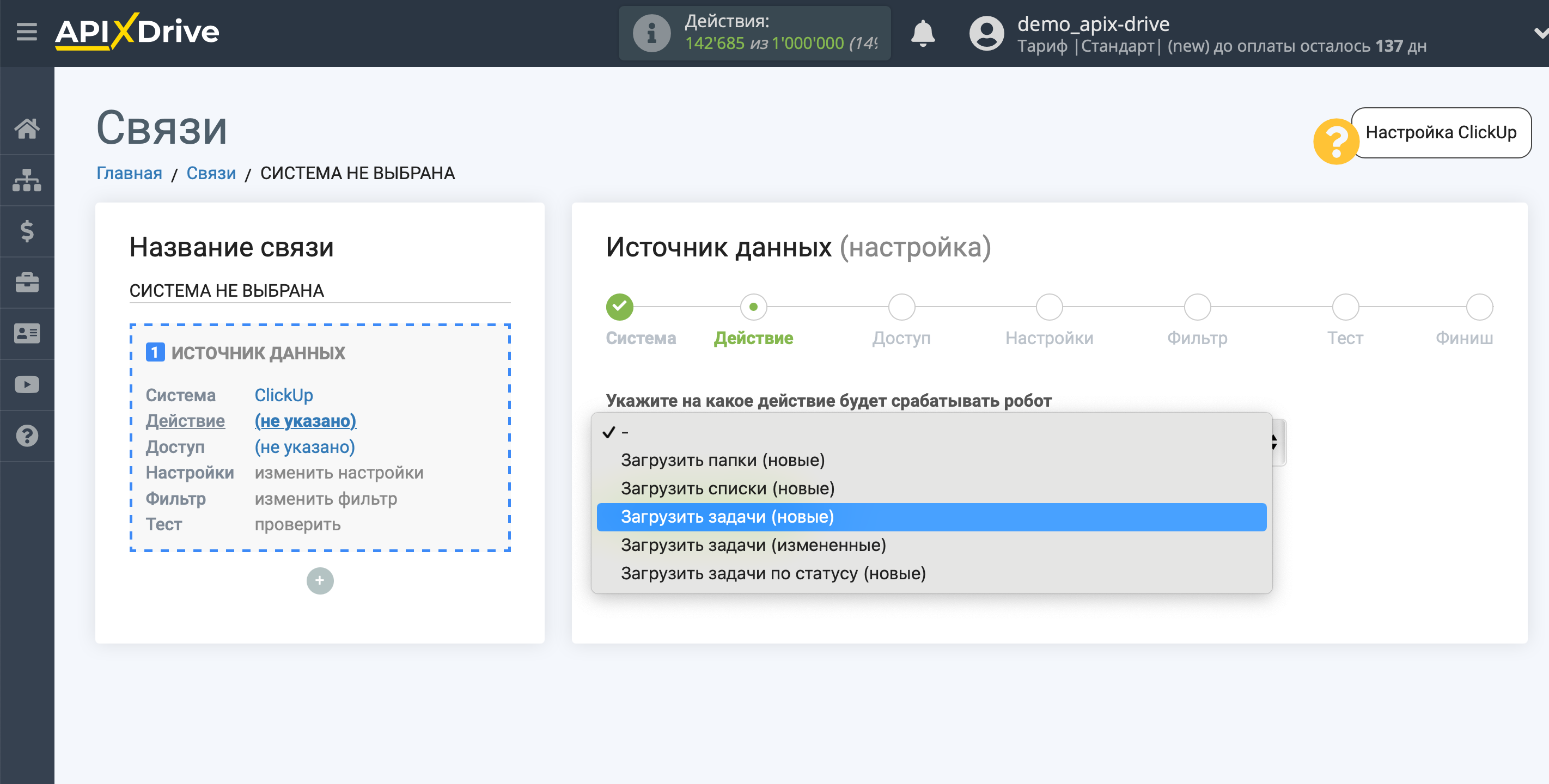Open billing dollar sidebar icon
Image resolution: width=1549 pixels, height=784 pixels.
27,231
